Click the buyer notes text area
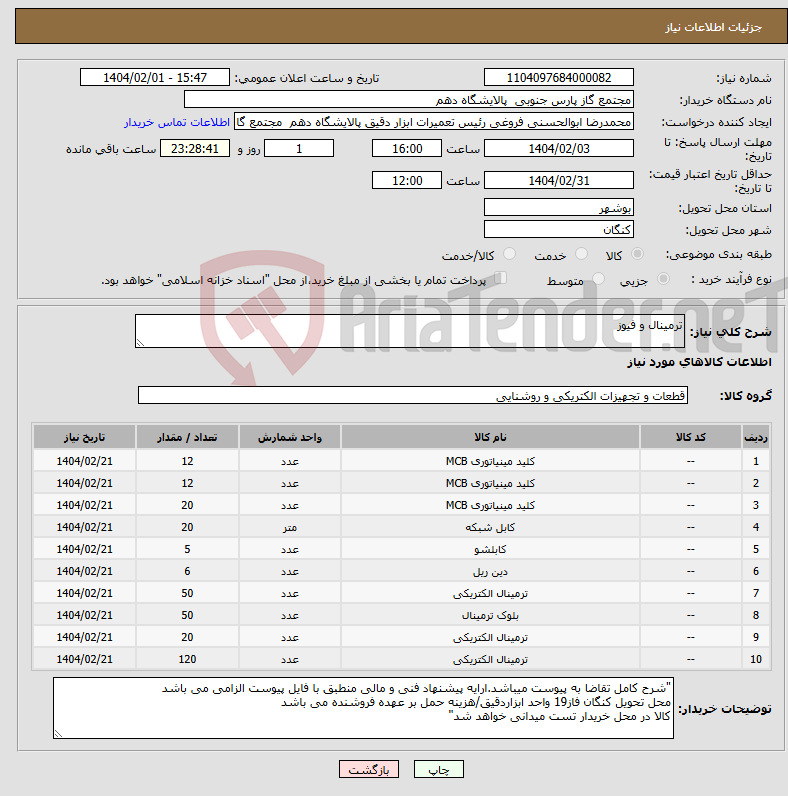This screenshot has width=788, height=796. (x=364, y=708)
